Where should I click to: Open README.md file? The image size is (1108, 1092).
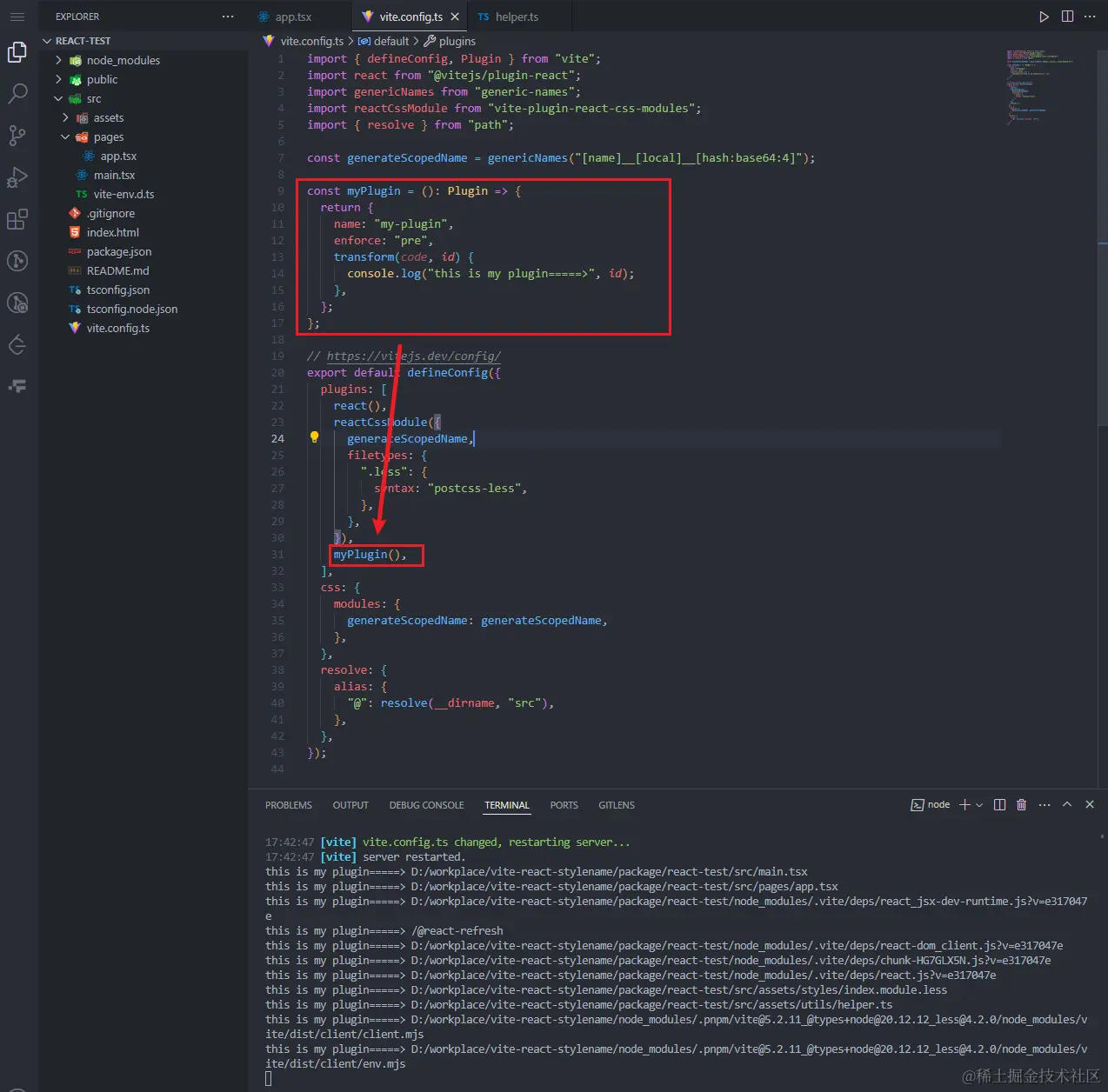[x=117, y=270]
